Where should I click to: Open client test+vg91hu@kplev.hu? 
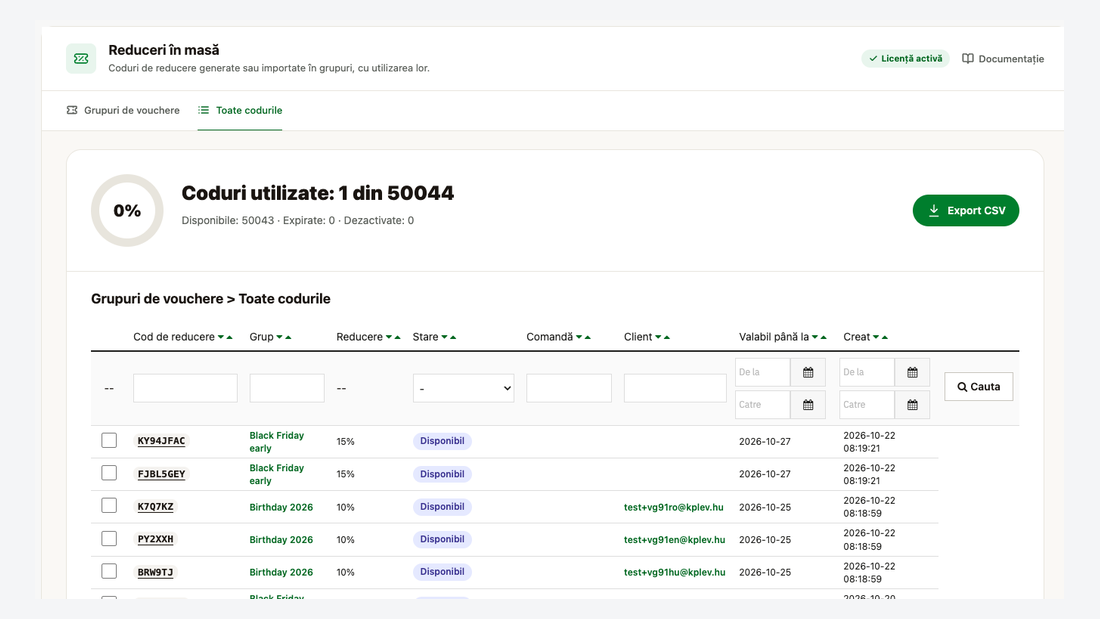pos(674,573)
